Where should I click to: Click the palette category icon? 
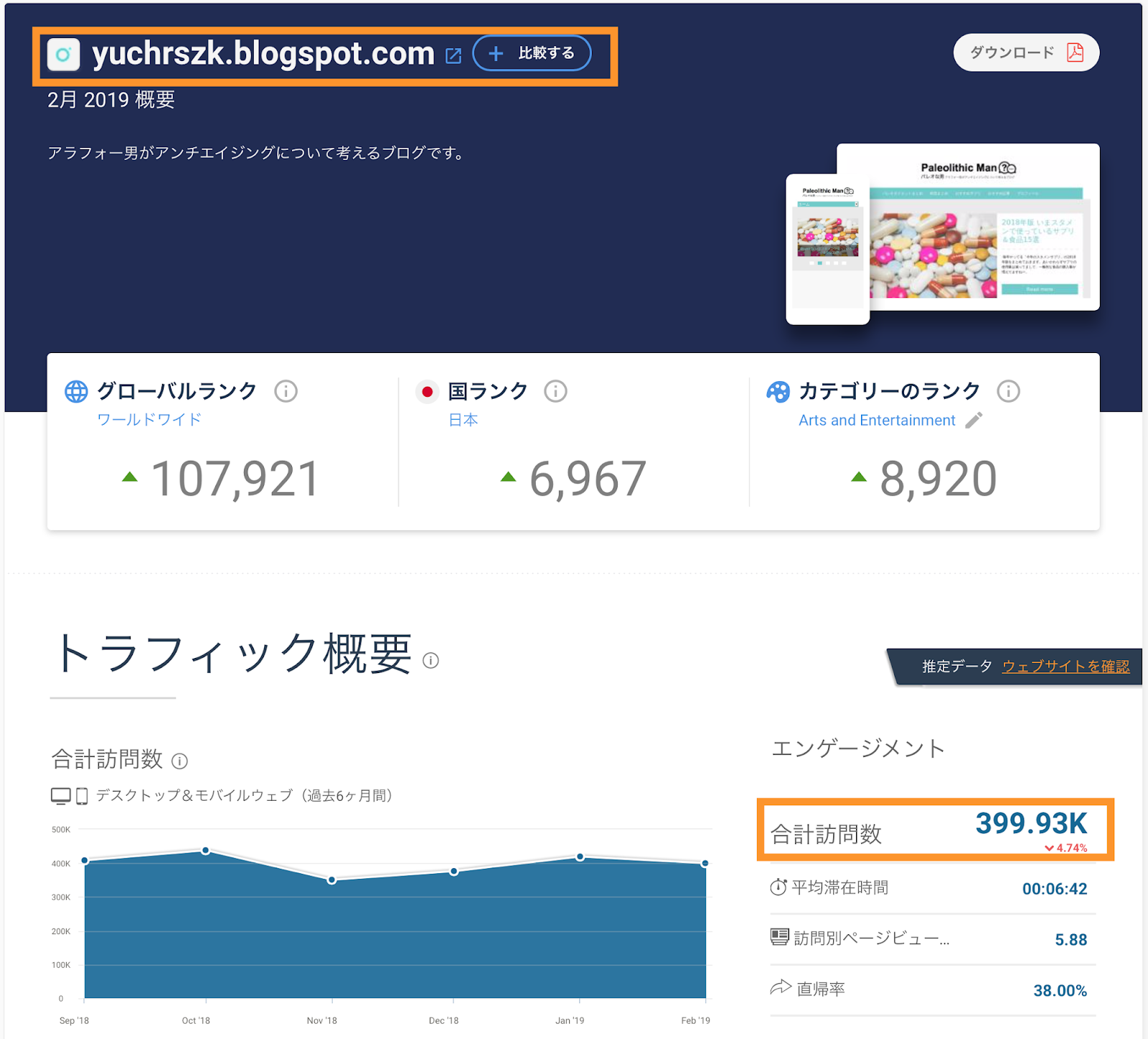point(778,391)
